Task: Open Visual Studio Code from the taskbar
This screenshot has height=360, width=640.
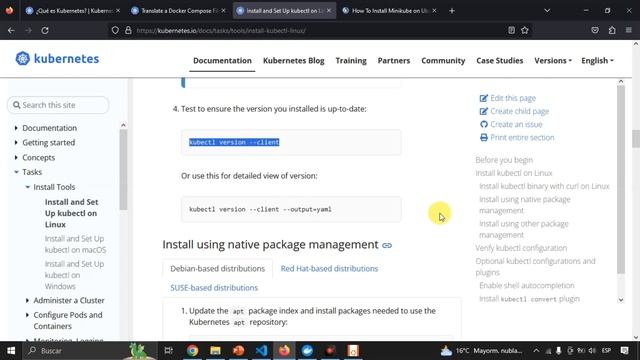Action: pos(261,351)
